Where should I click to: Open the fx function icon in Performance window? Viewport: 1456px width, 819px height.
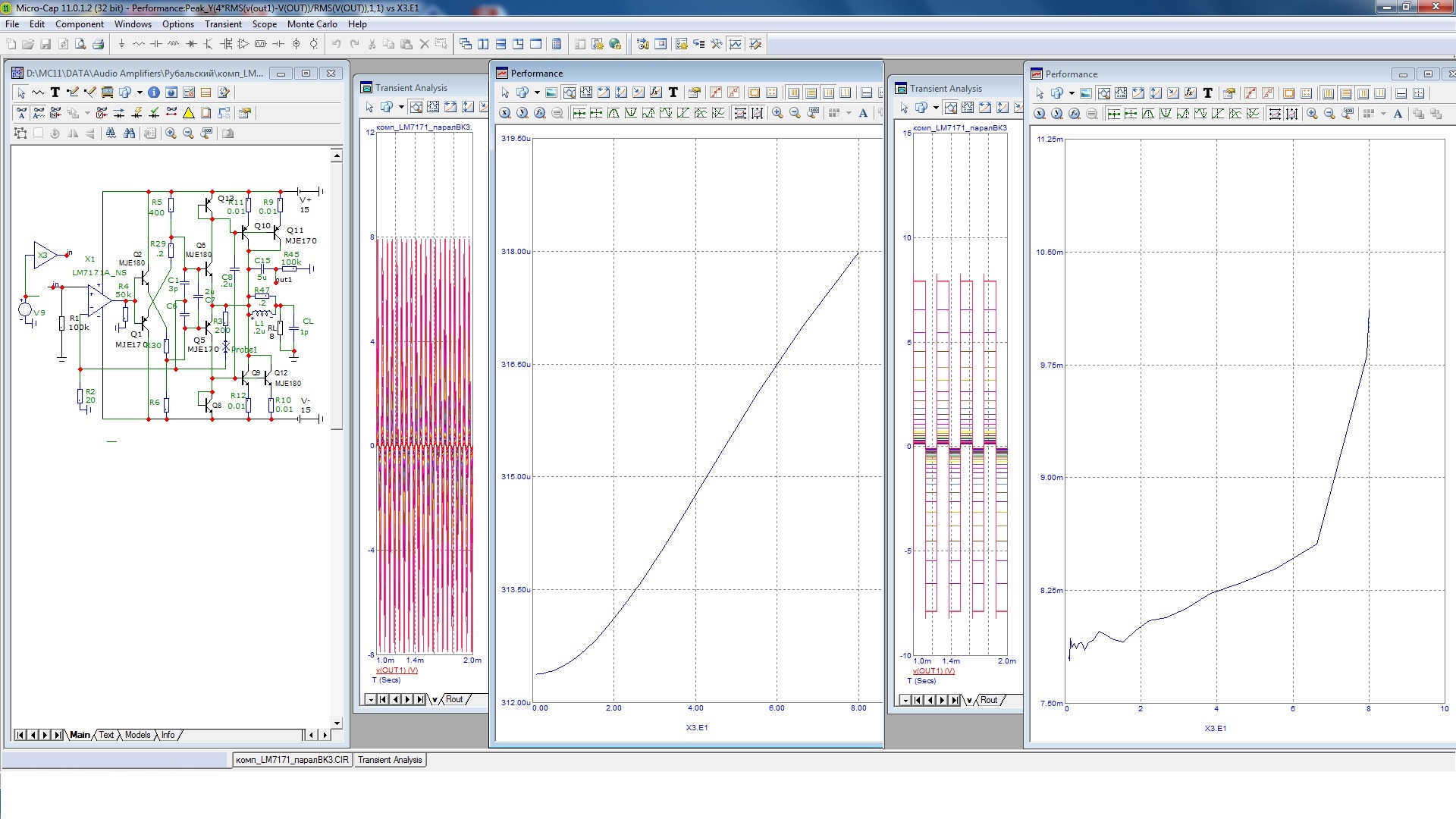point(656,93)
